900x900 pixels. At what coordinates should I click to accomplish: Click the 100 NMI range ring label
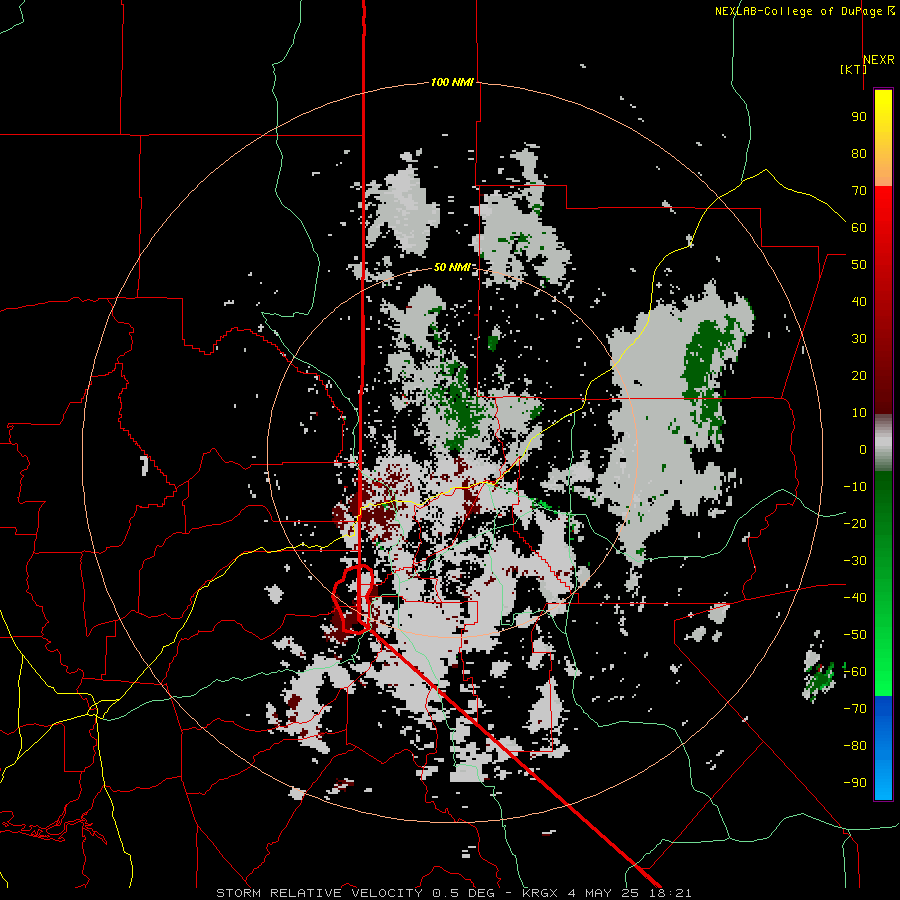pyautogui.click(x=452, y=83)
